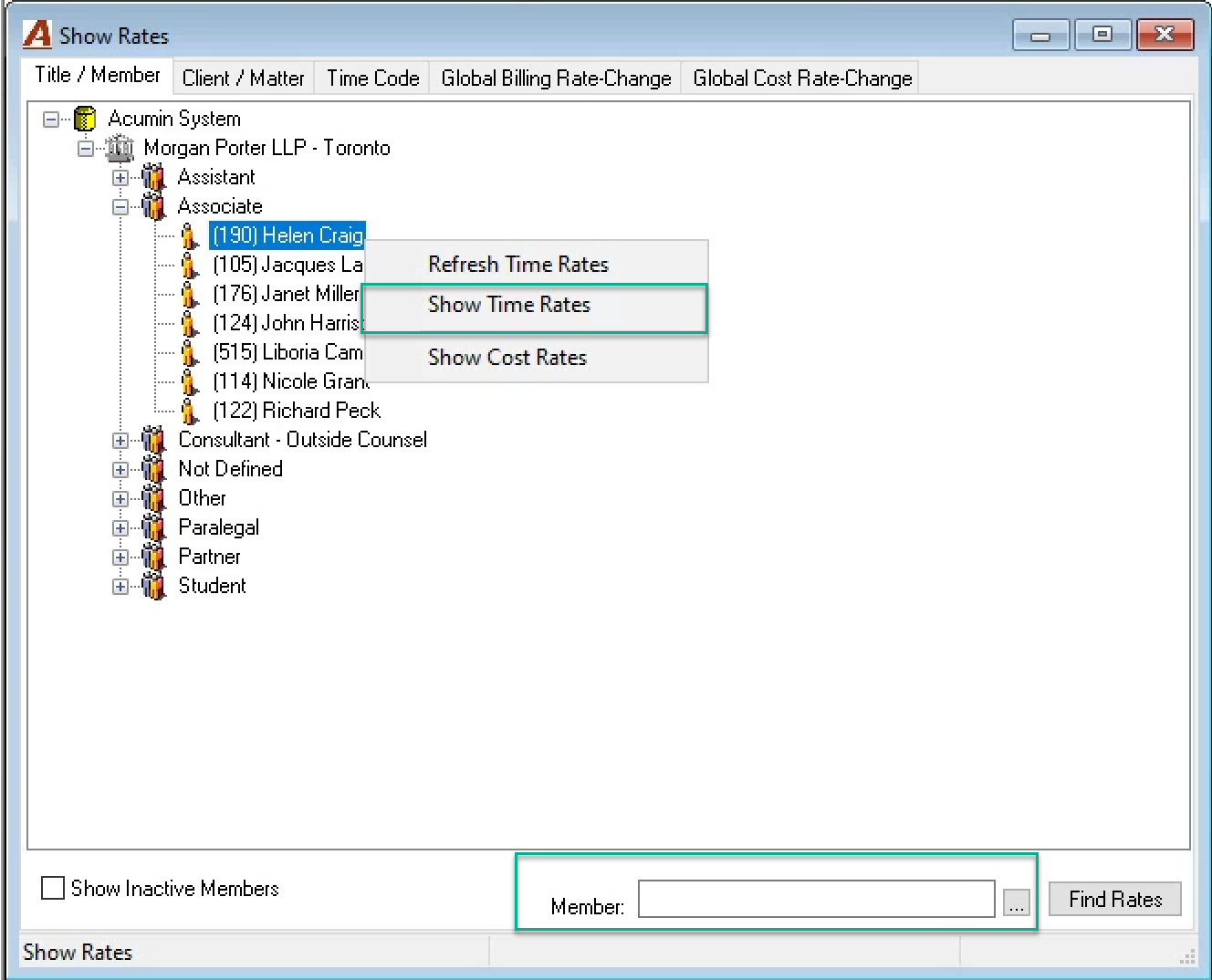Image resolution: width=1212 pixels, height=980 pixels.
Task: Open the Global Cost Rate-Change tab
Action: click(802, 78)
